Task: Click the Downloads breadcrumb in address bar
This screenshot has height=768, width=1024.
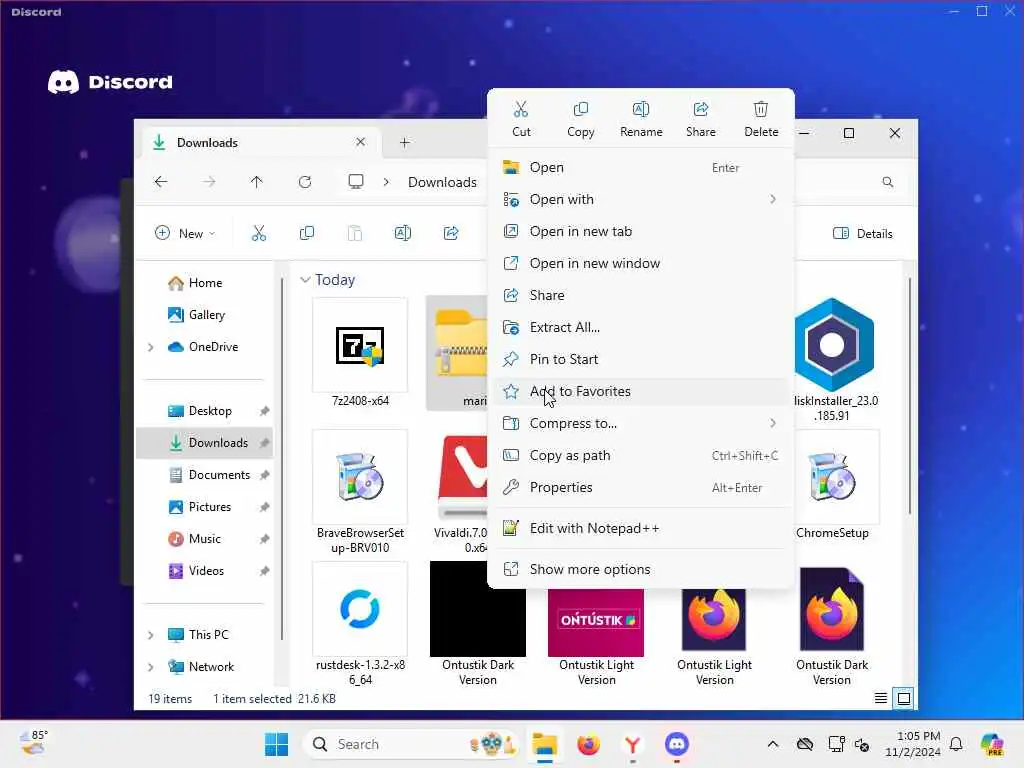Action: pyautogui.click(x=442, y=182)
